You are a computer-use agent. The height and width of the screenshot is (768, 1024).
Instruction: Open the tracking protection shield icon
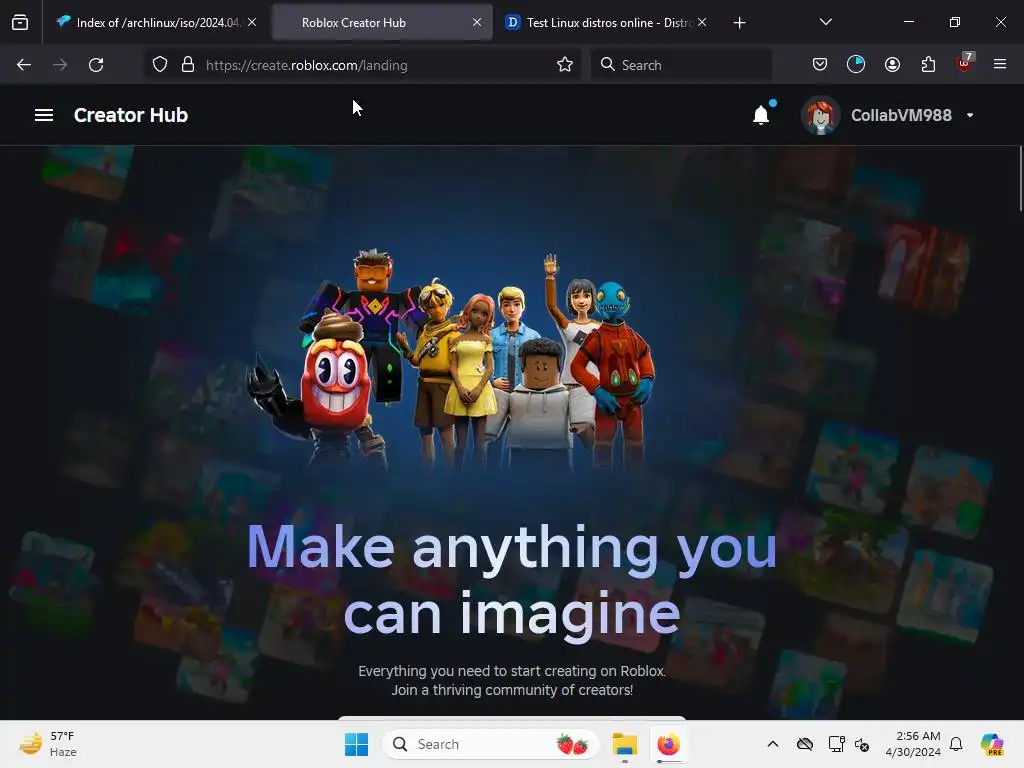[x=160, y=65]
